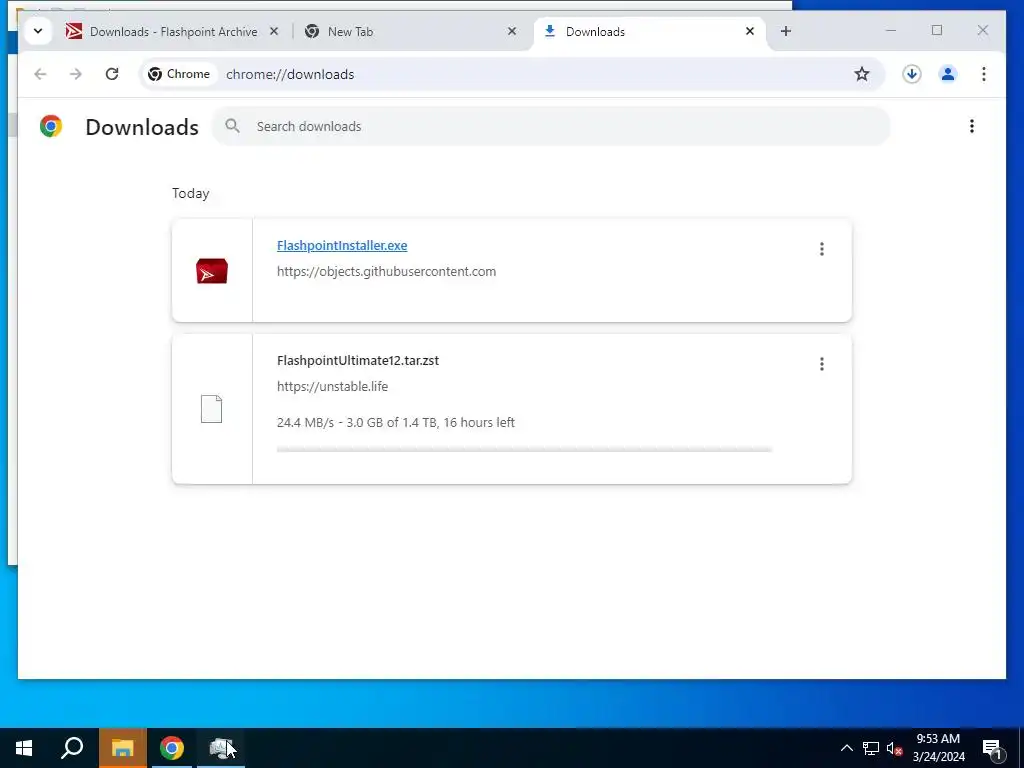Open more actions for FlashpointUltimate12.tar.zst
This screenshot has height=768, width=1024.
click(x=822, y=364)
